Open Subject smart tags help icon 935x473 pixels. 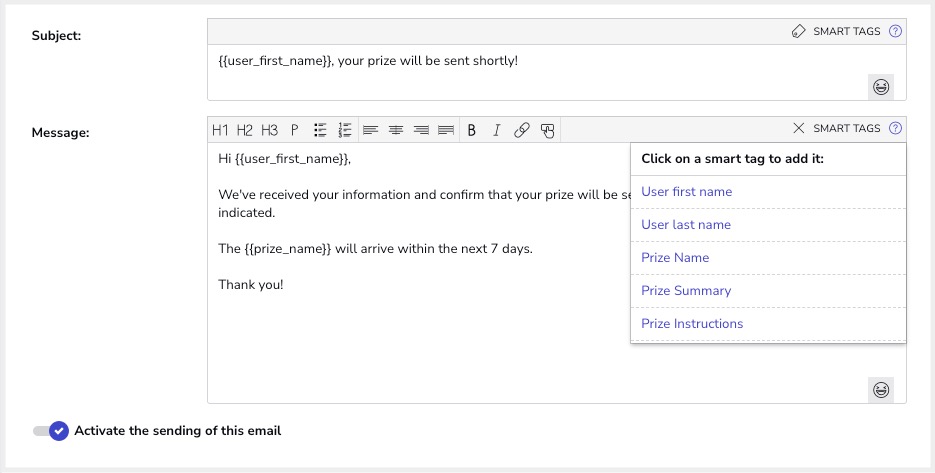pyautogui.click(x=895, y=31)
